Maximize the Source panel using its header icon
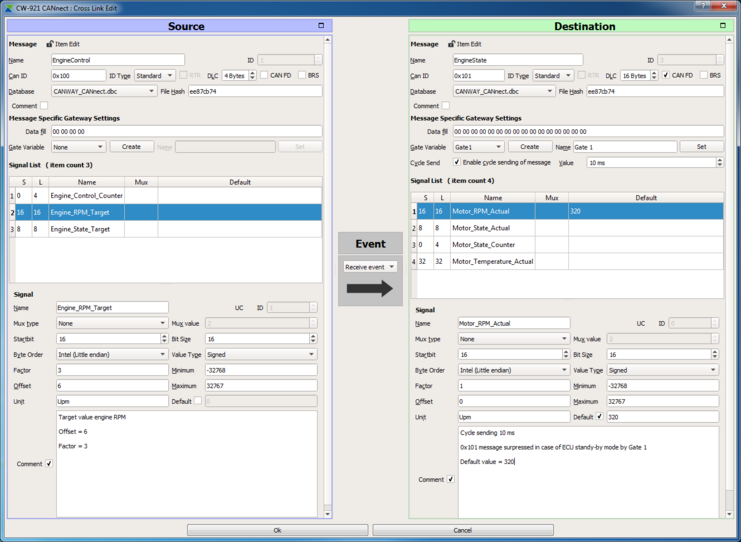 pos(321,26)
